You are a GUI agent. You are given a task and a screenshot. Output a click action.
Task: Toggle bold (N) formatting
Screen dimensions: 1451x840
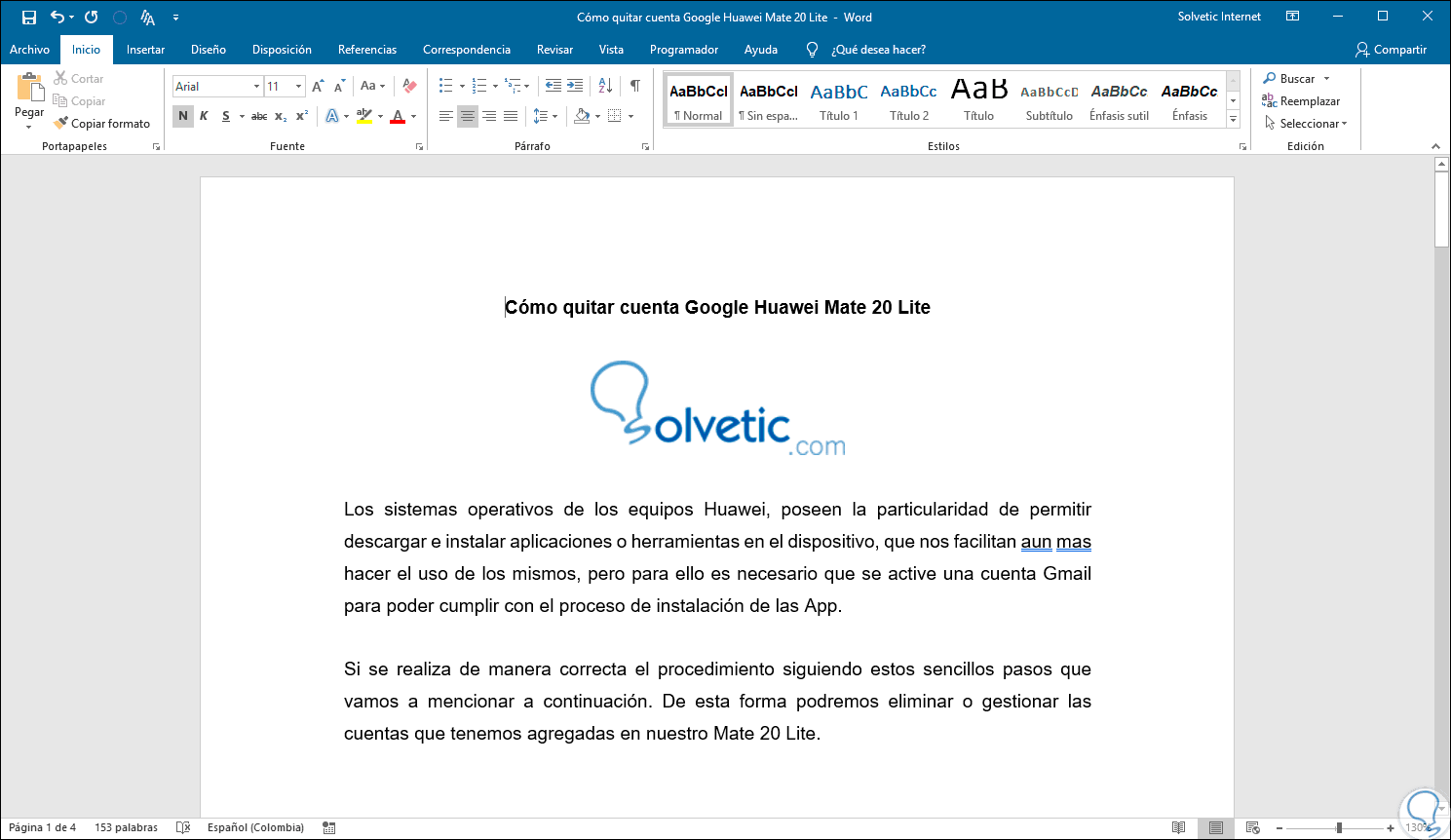pyautogui.click(x=183, y=116)
